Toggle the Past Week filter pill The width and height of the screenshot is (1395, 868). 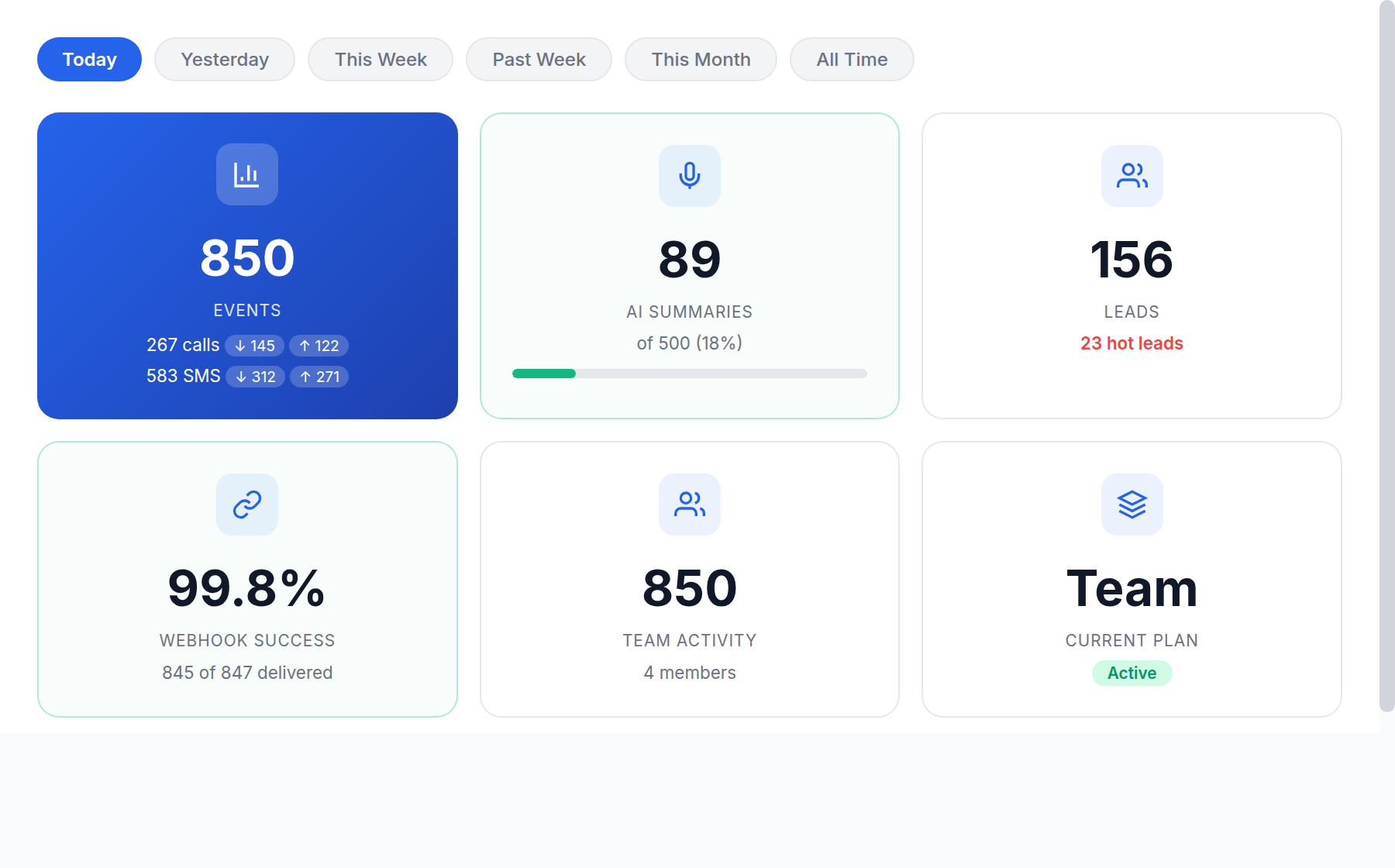click(x=539, y=59)
